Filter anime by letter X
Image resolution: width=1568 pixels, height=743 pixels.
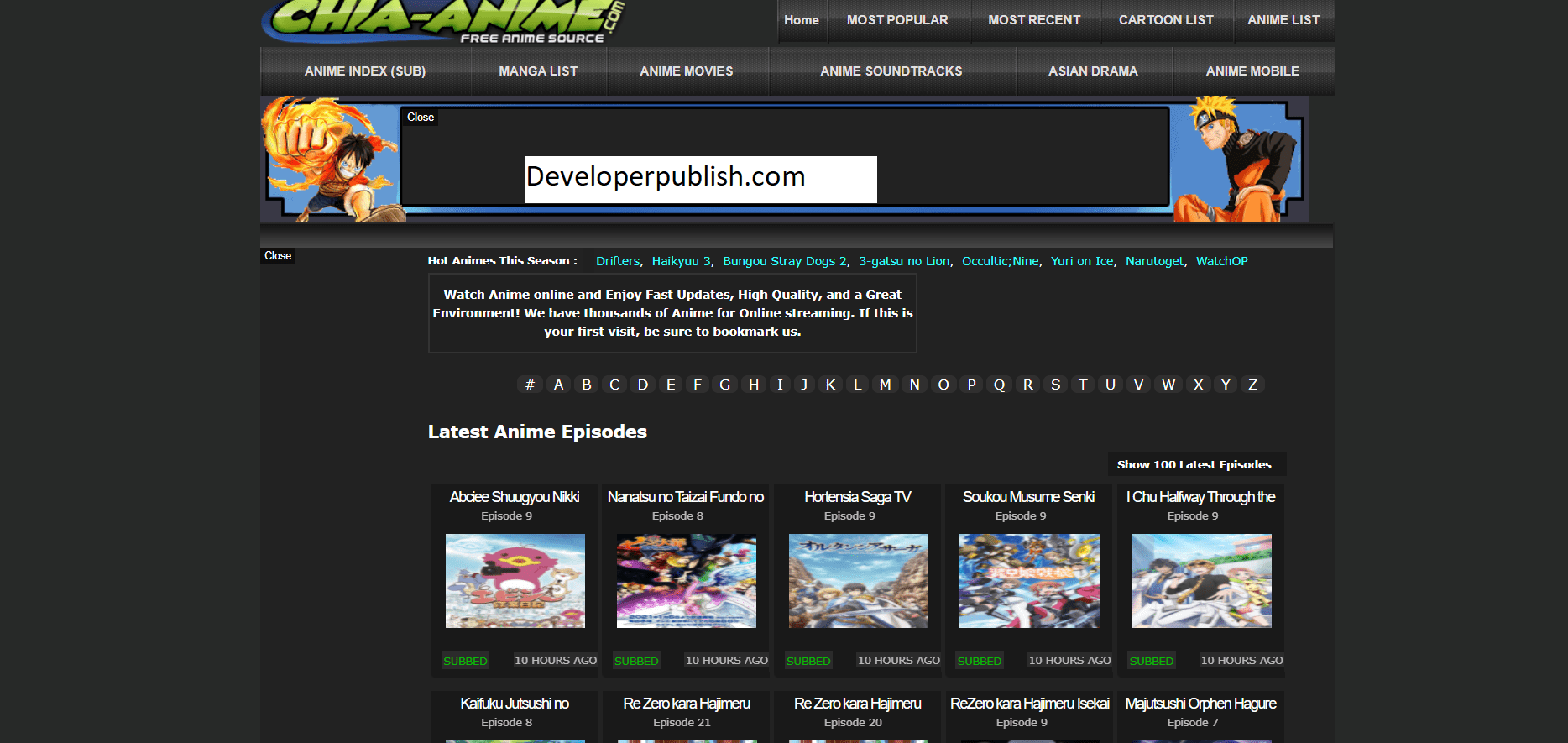coord(1199,385)
